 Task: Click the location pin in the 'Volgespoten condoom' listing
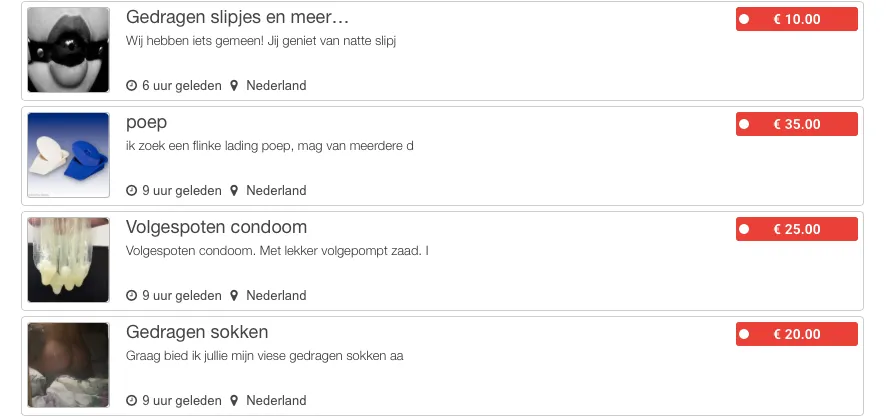(x=234, y=296)
